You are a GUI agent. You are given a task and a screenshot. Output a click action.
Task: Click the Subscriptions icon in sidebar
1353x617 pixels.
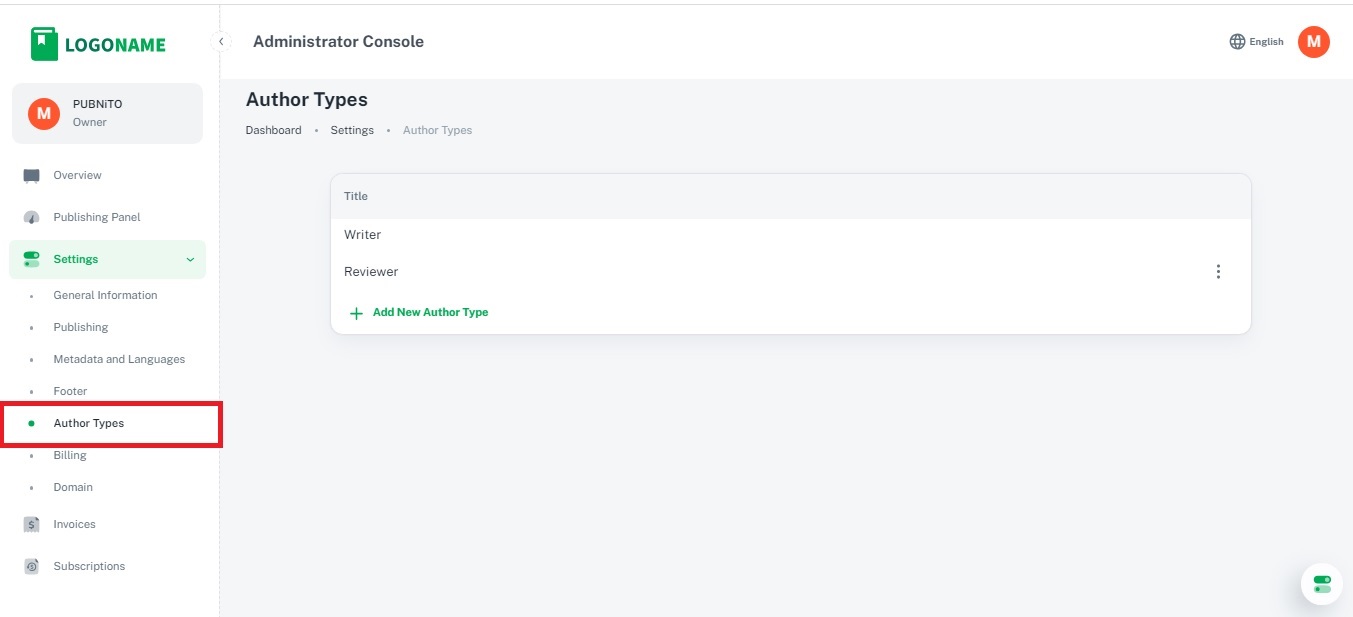[32, 566]
